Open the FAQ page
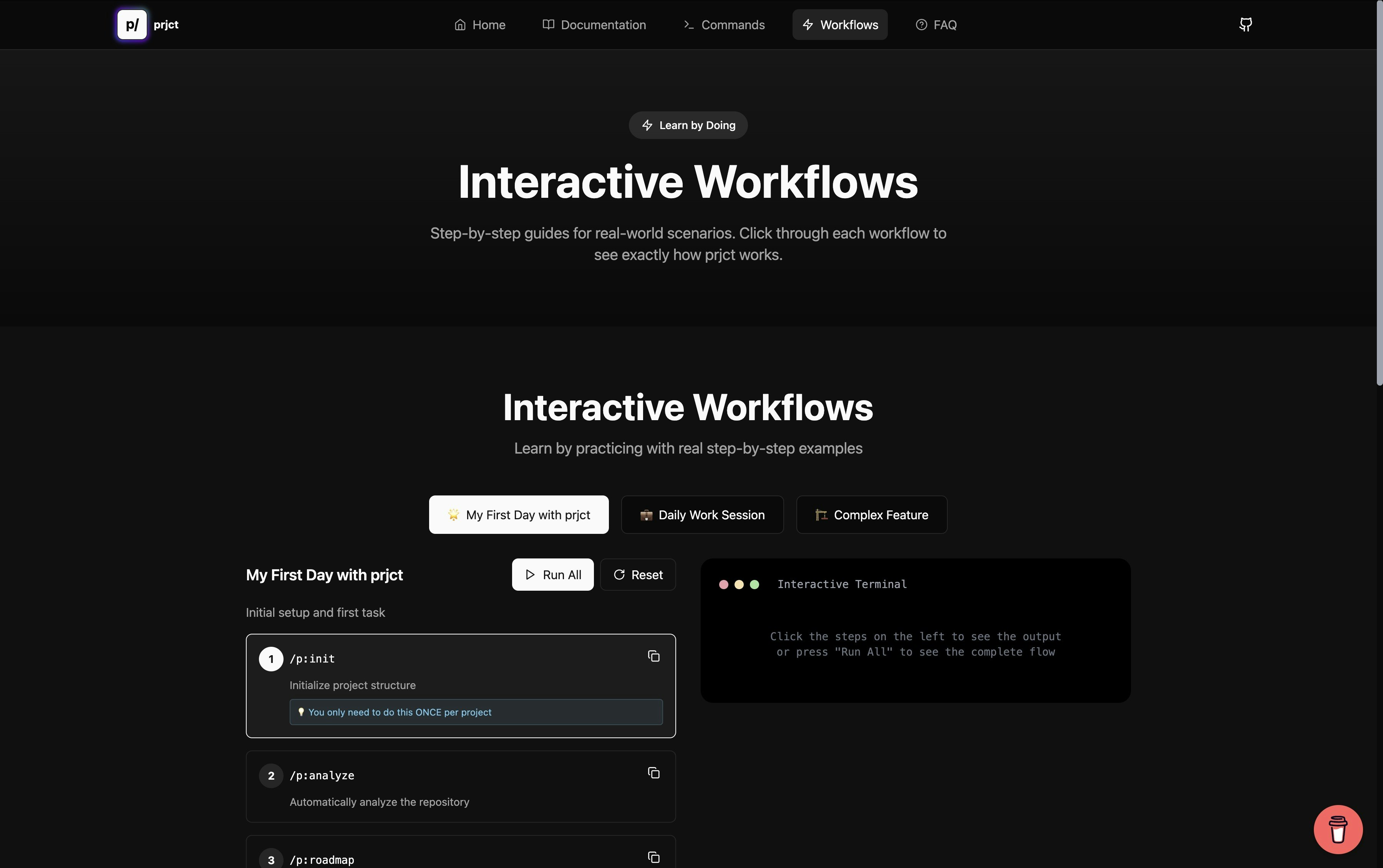The image size is (1383, 868). click(x=936, y=25)
